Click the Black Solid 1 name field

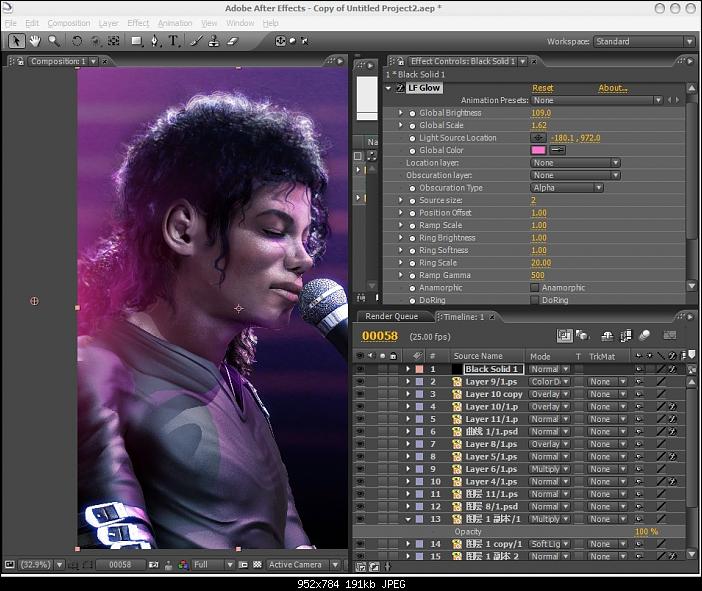click(x=493, y=369)
